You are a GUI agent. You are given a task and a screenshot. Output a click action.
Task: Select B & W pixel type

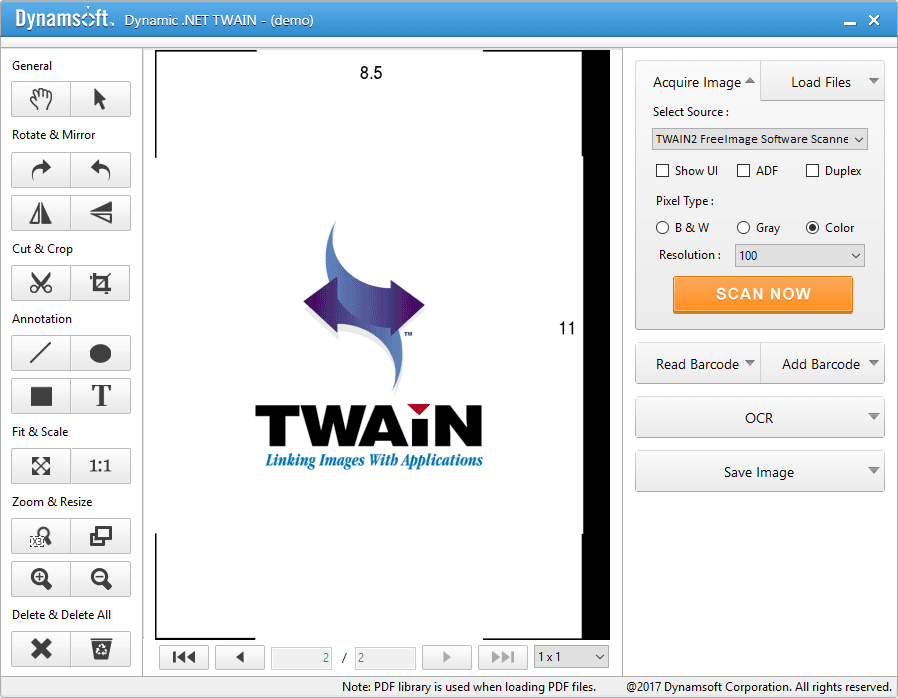click(x=663, y=228)
